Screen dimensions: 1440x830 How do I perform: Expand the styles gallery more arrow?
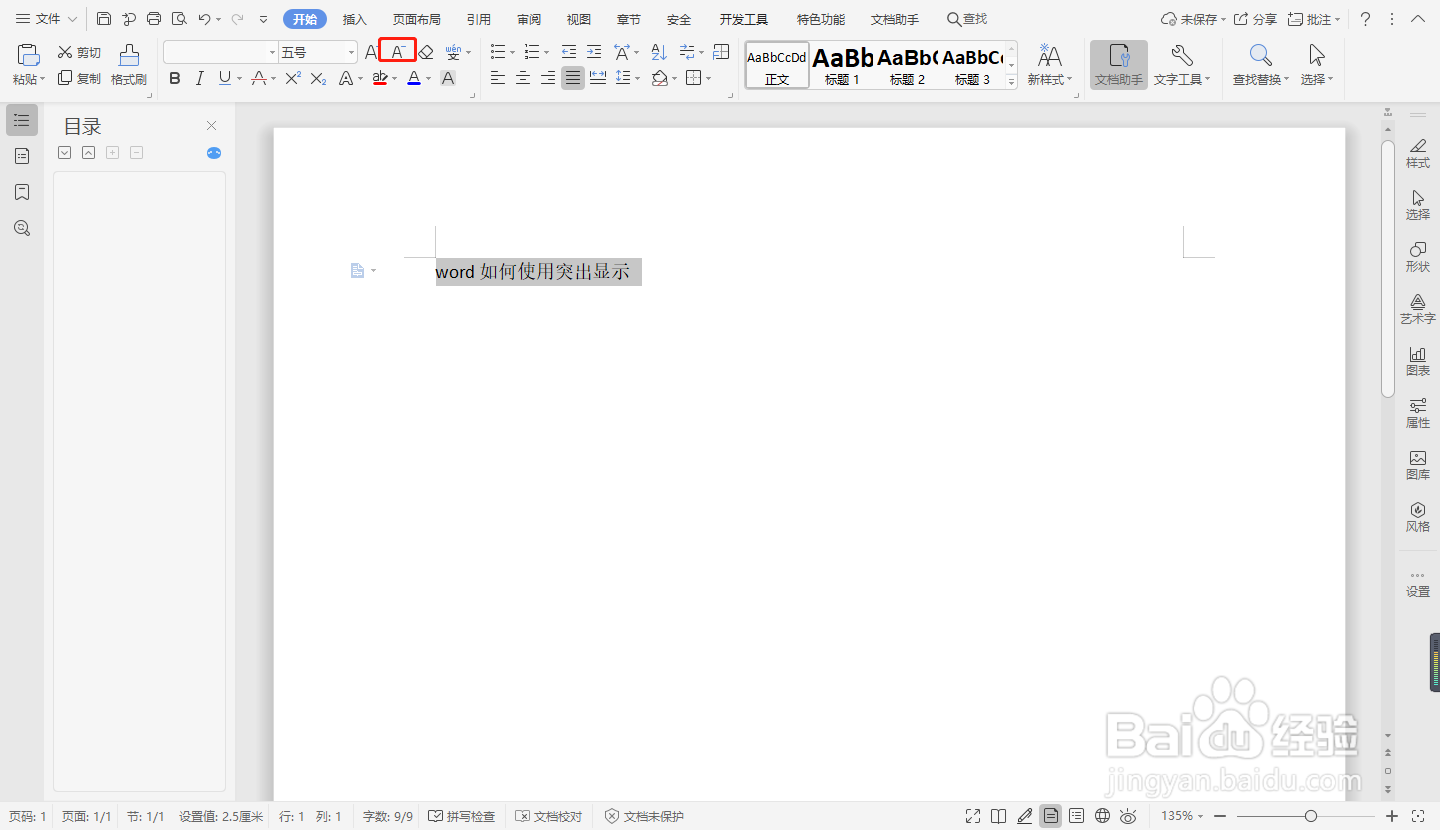tap(1011, 81)
